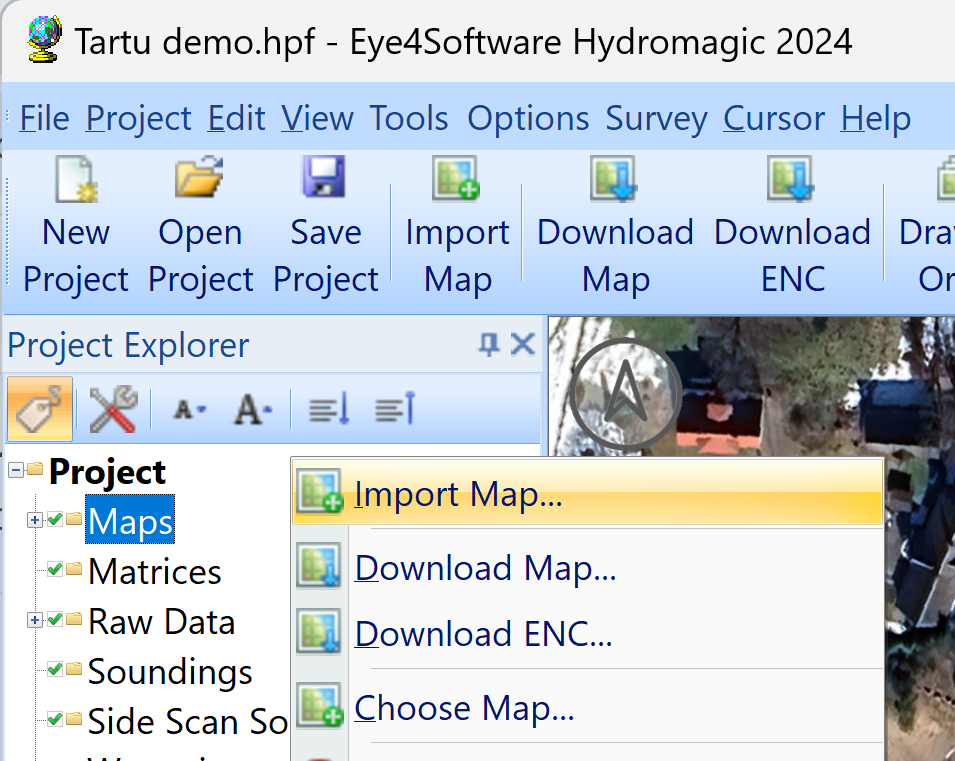
Task: Choose Choose Map... from context menu
Action: 587,707
